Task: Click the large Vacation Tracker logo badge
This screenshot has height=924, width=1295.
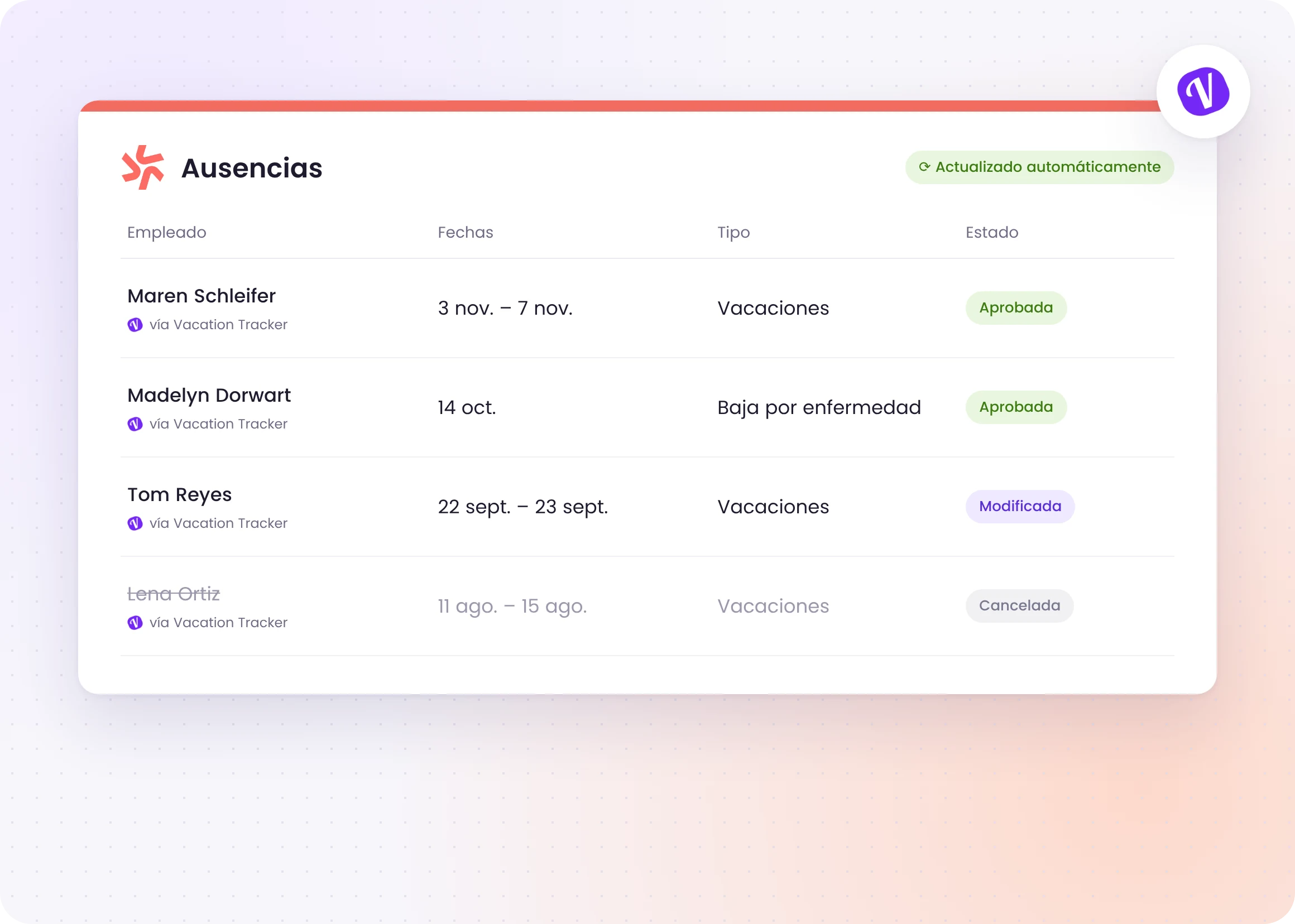Action: pos(1203,92)
